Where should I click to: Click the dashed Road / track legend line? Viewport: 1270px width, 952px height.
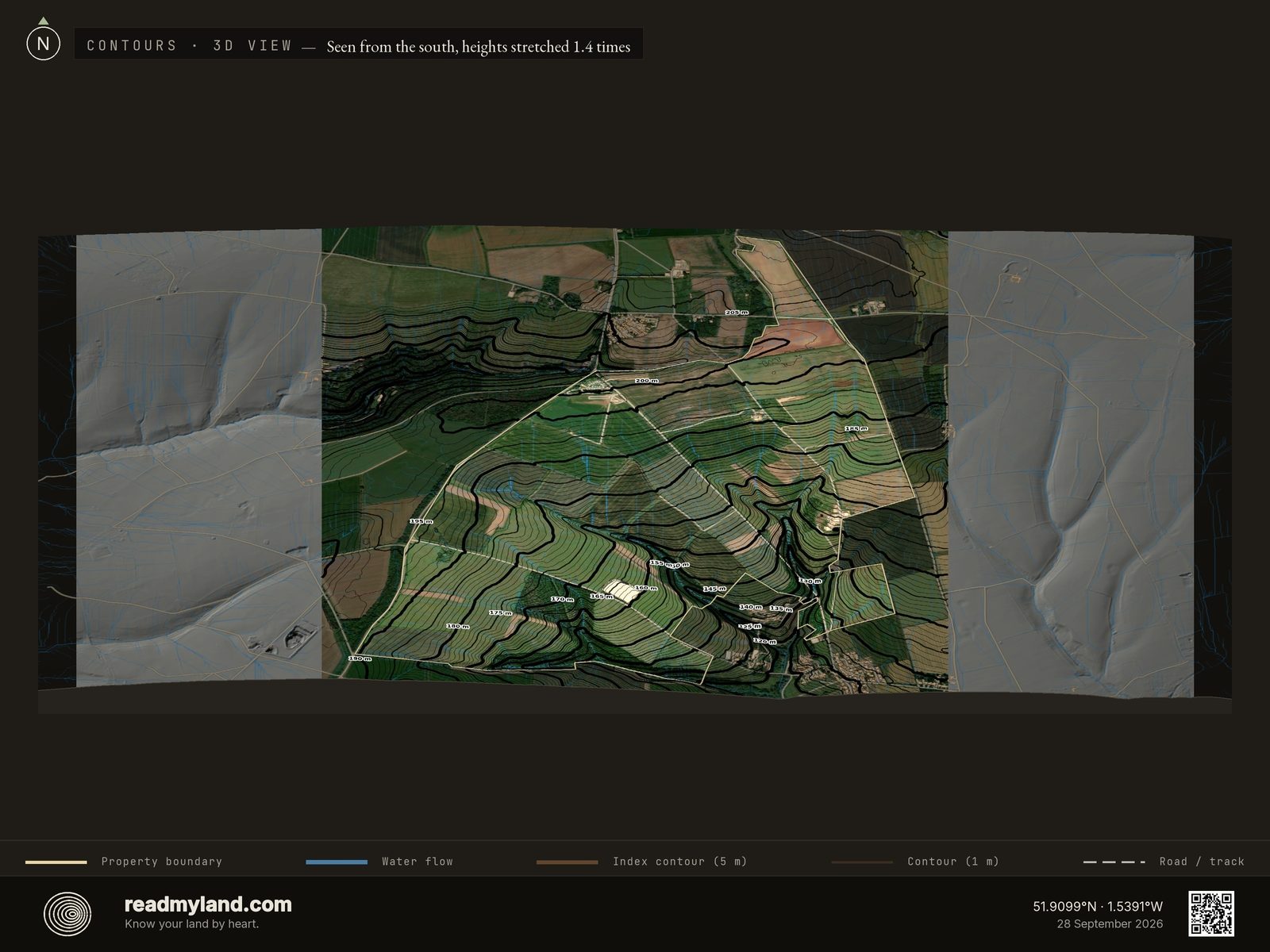(1114, 862)
